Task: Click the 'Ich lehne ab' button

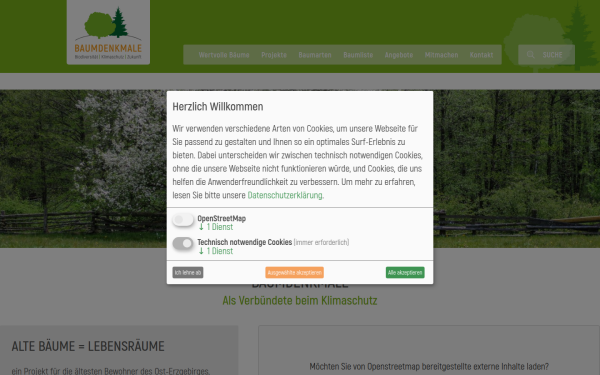Action: pos(188,272)
